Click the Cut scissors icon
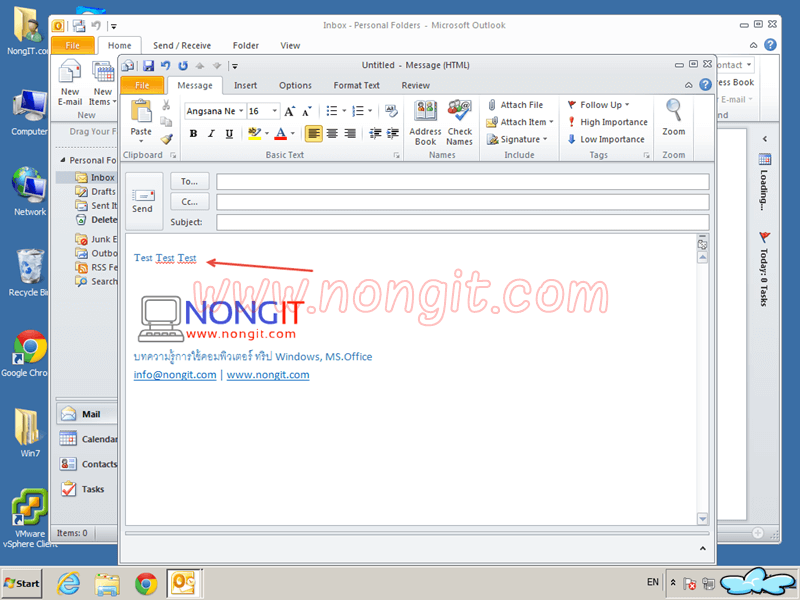Viewport: 800px width, 600px height. pyautogui.click(x=166, y=106)
